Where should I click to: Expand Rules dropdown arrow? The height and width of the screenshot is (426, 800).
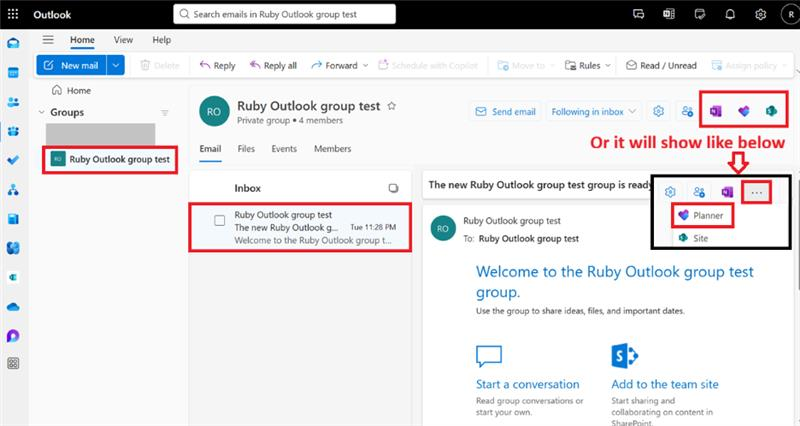tap(608, 66)
